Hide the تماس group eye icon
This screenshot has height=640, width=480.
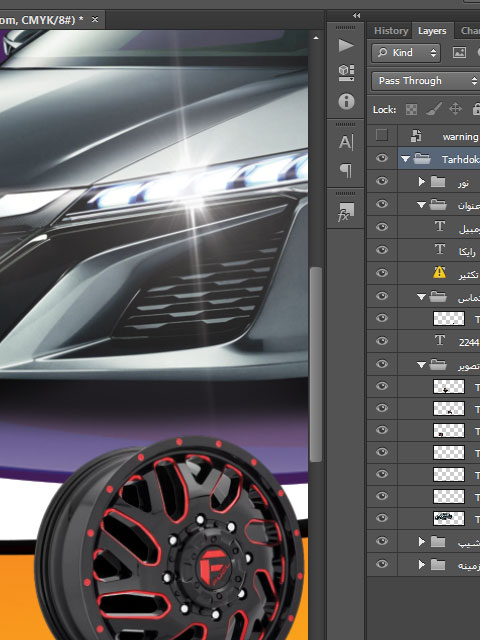click(x=382, y=296)
